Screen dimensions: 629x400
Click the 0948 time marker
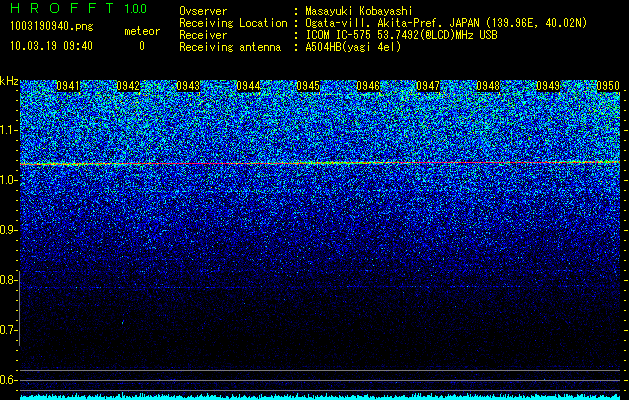pos(488,86)
